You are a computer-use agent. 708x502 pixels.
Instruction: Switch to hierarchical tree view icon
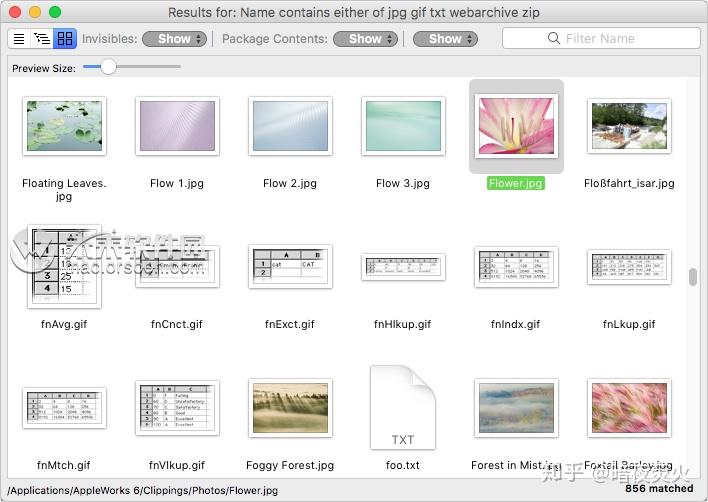click(x=42, y=39)
